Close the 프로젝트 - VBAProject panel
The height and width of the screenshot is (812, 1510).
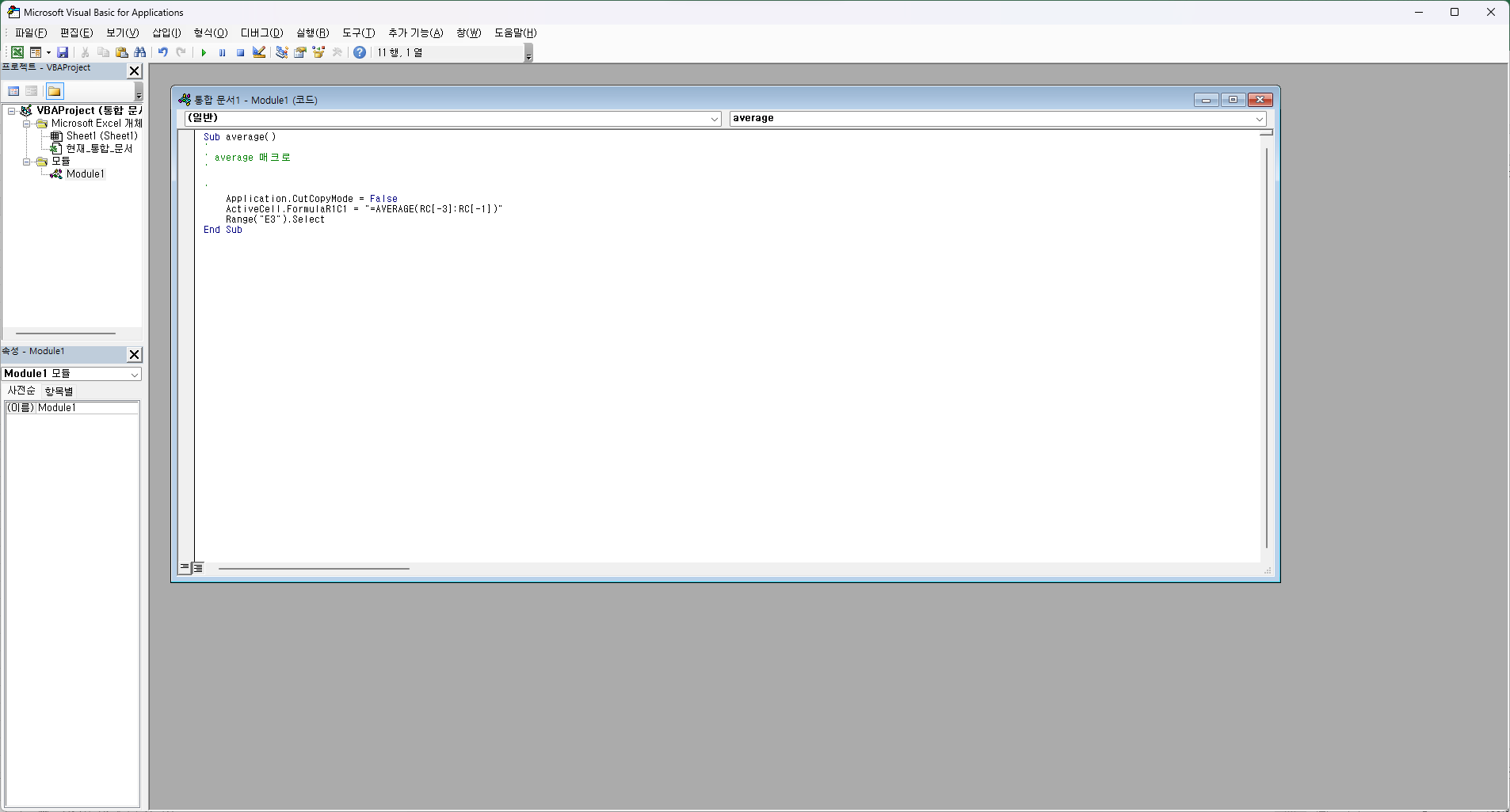135,71
